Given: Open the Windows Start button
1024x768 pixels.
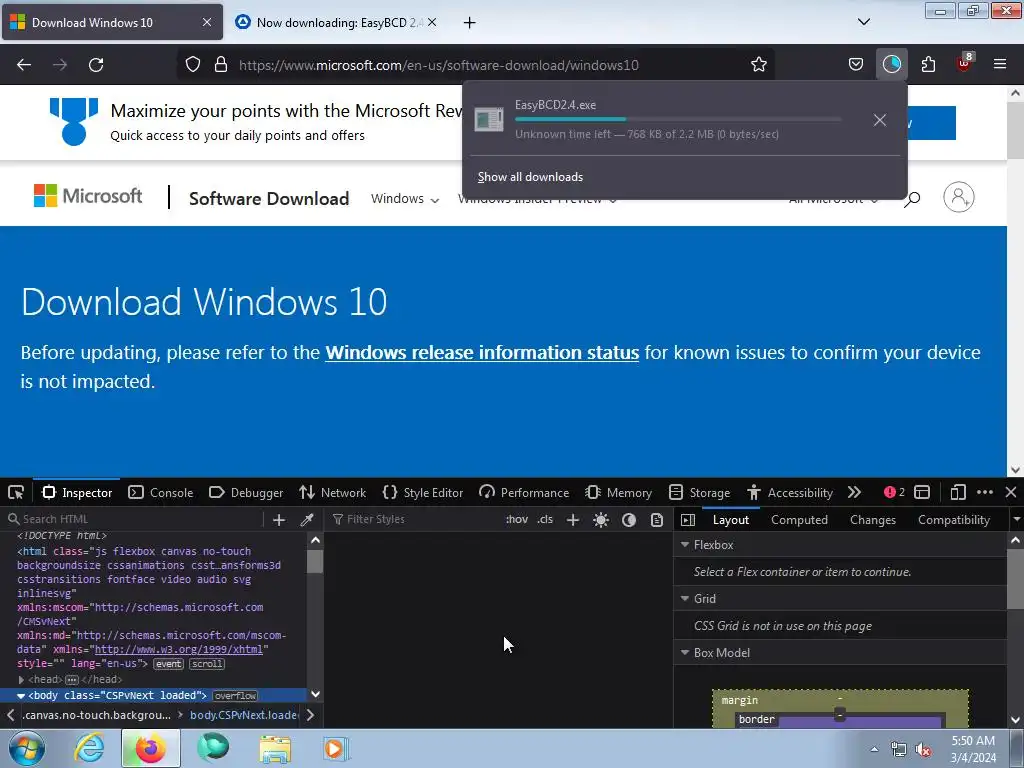Looking at the screenshot, I should (x=27, y=748).
